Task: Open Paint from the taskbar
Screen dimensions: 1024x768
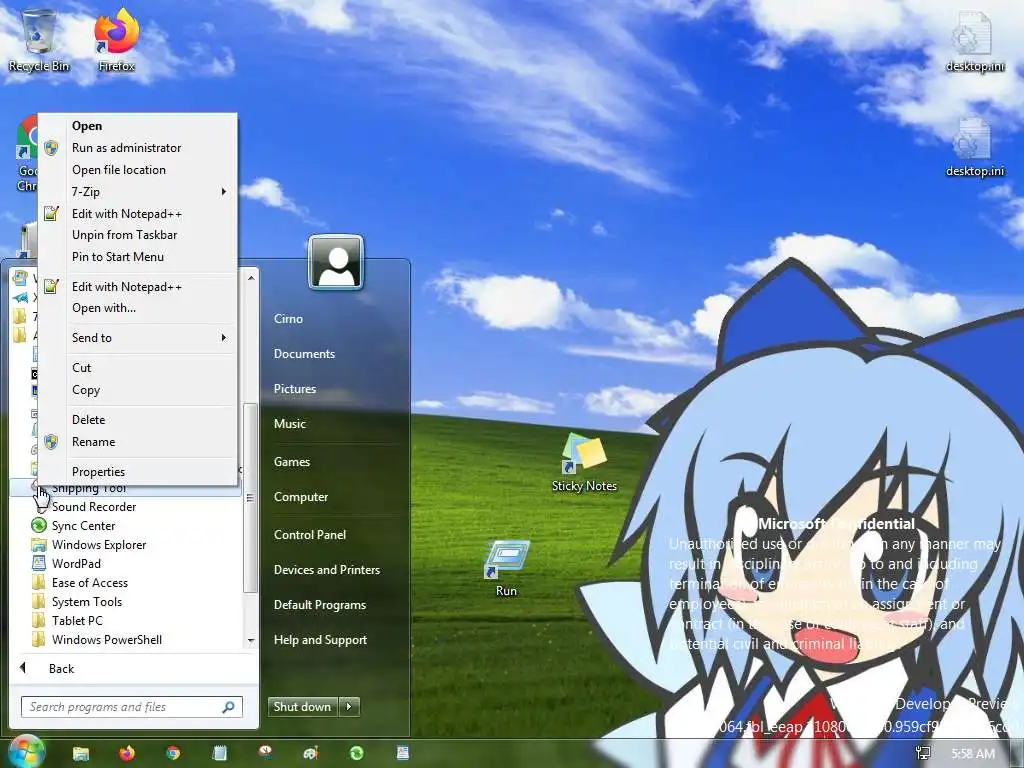Action: click(x=311, y=753)
